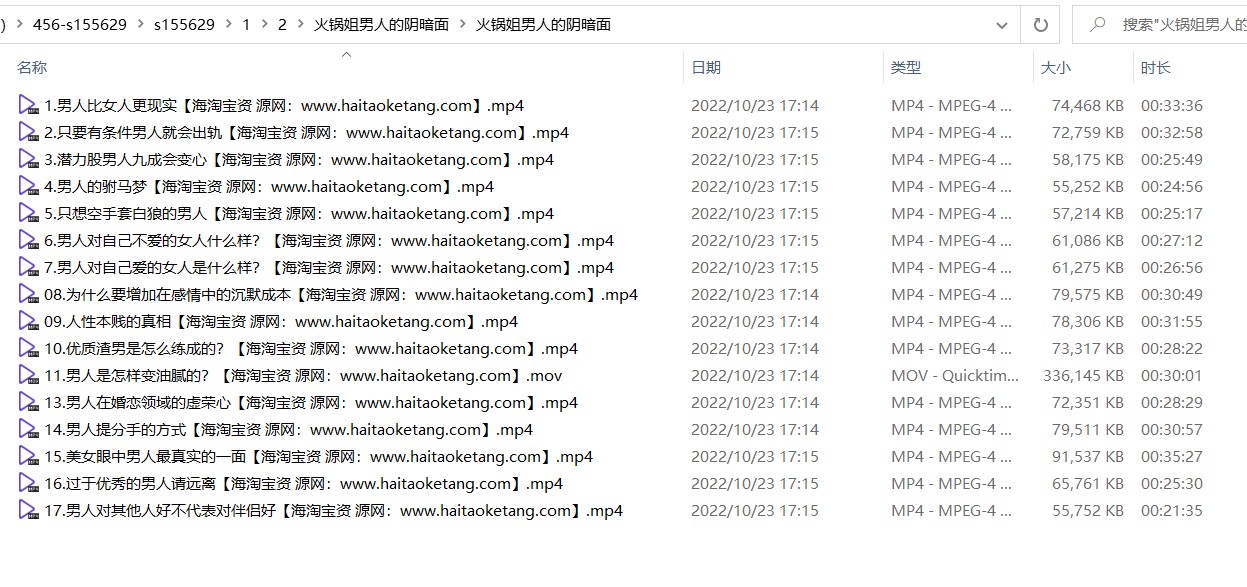Click the MOV - Quicktim... type cell
Screen dimensions: 1247x587
pos(955,375)
